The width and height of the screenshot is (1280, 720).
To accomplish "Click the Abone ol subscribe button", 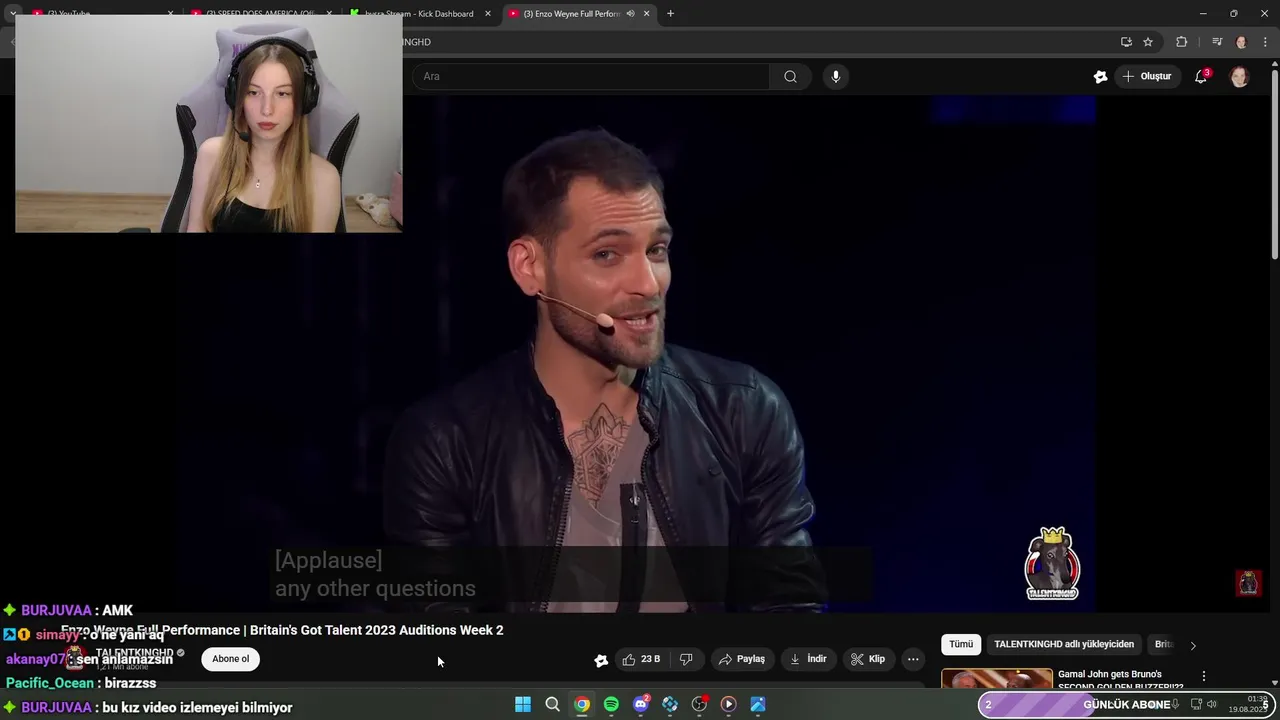I will coord(230,659).
